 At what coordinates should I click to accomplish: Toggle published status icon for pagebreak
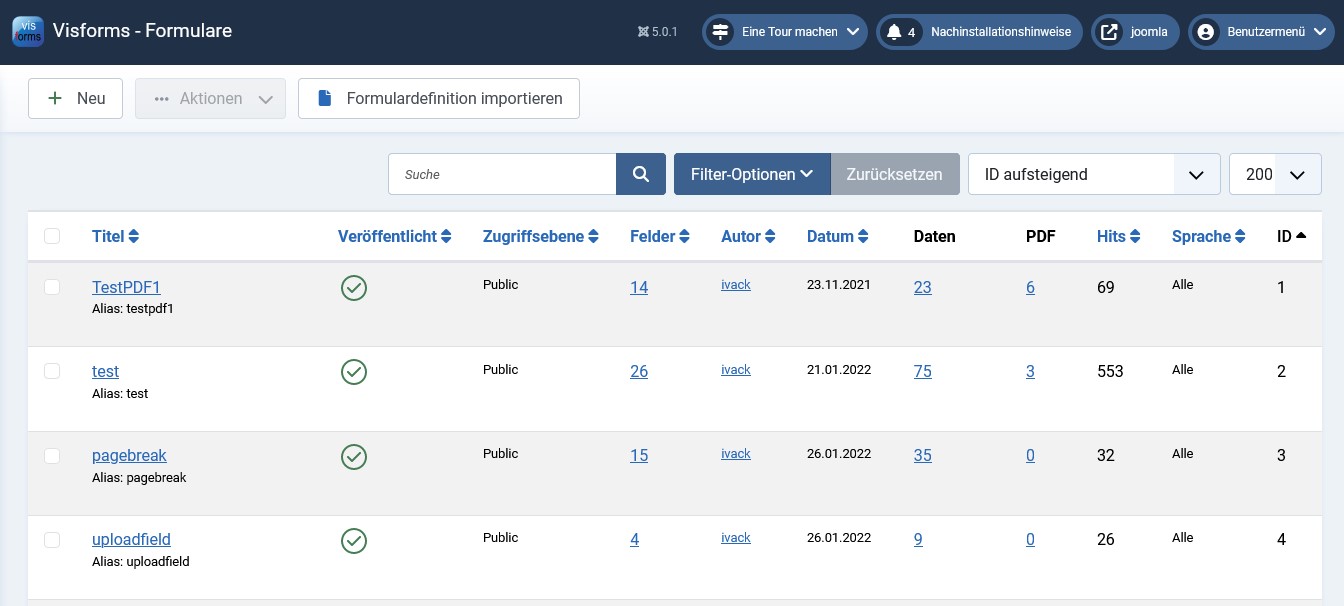coord(354,456)
